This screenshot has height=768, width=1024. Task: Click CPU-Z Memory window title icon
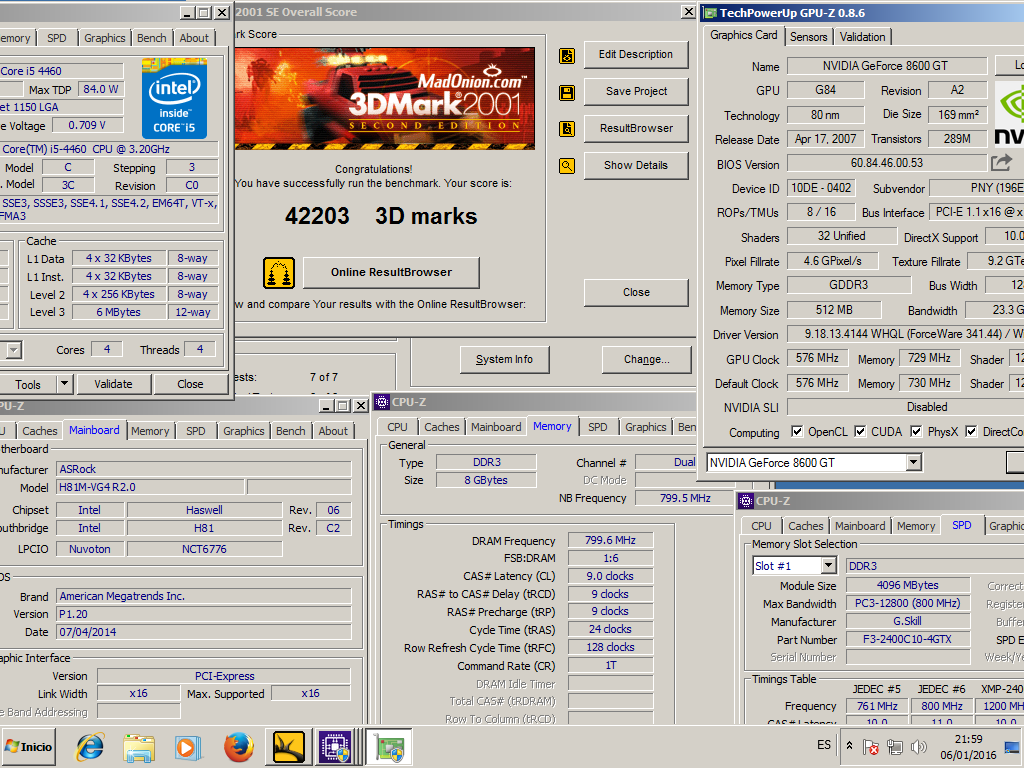pos(381,402)
